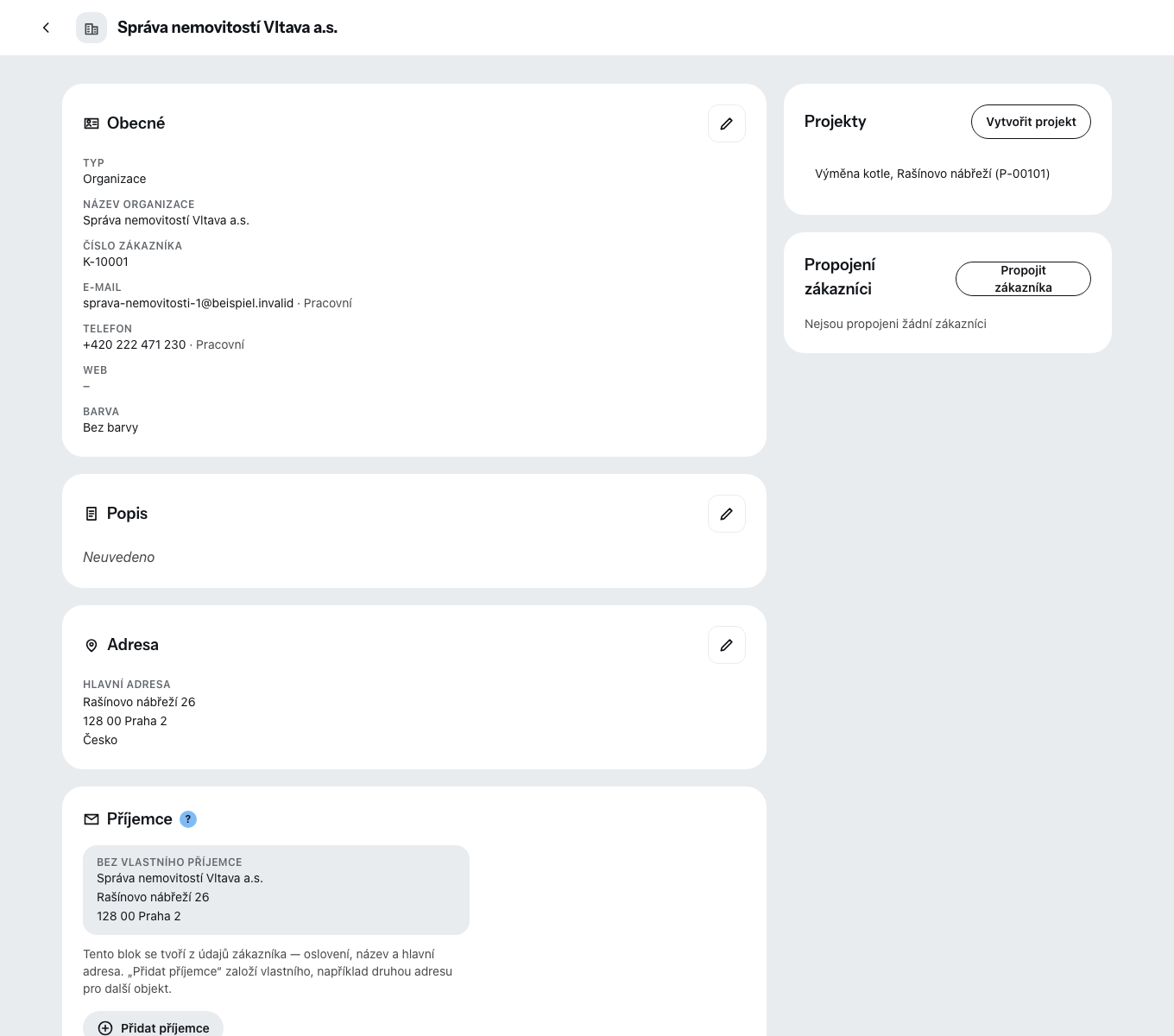The image size is (1174, 1036).
Task: Go back using the left chevron arrow
Action: coord(46,28)
